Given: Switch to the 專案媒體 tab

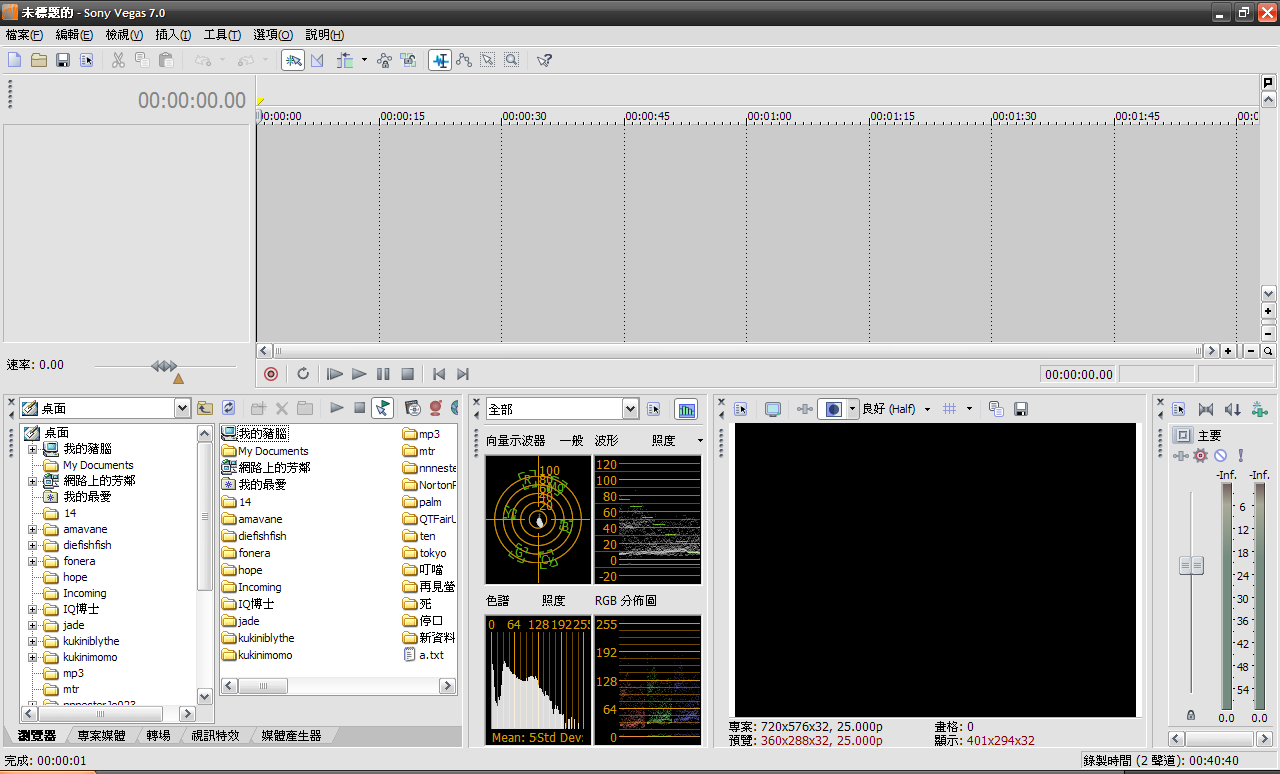Looking at the screenshot, I should (x=101, y=735).
